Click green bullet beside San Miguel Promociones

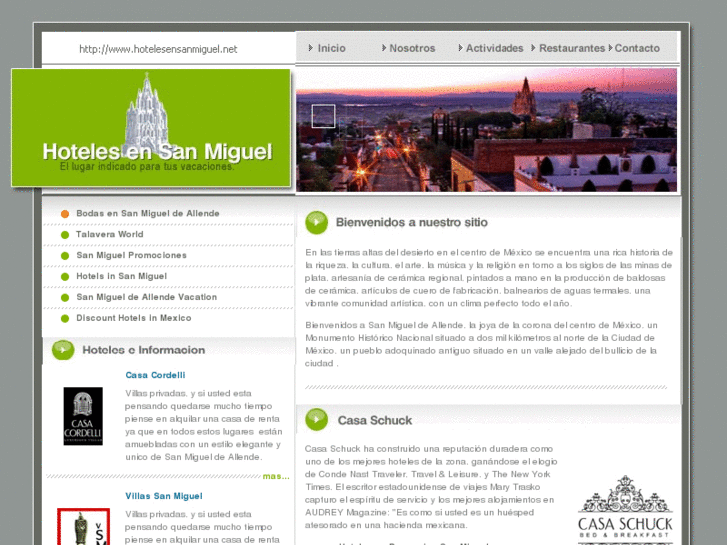(x=65, y=256)
